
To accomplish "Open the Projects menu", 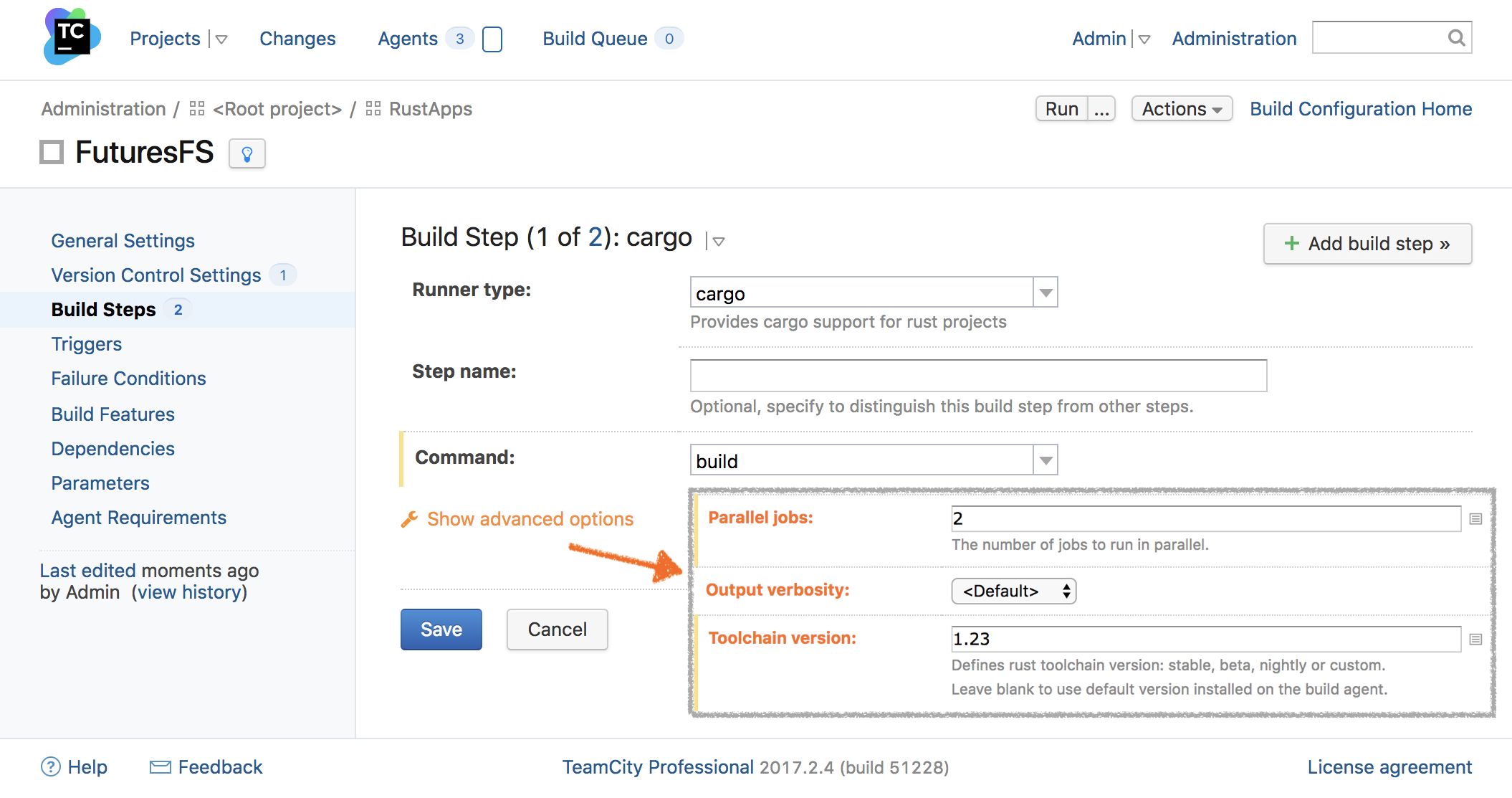I will point(165,39).
